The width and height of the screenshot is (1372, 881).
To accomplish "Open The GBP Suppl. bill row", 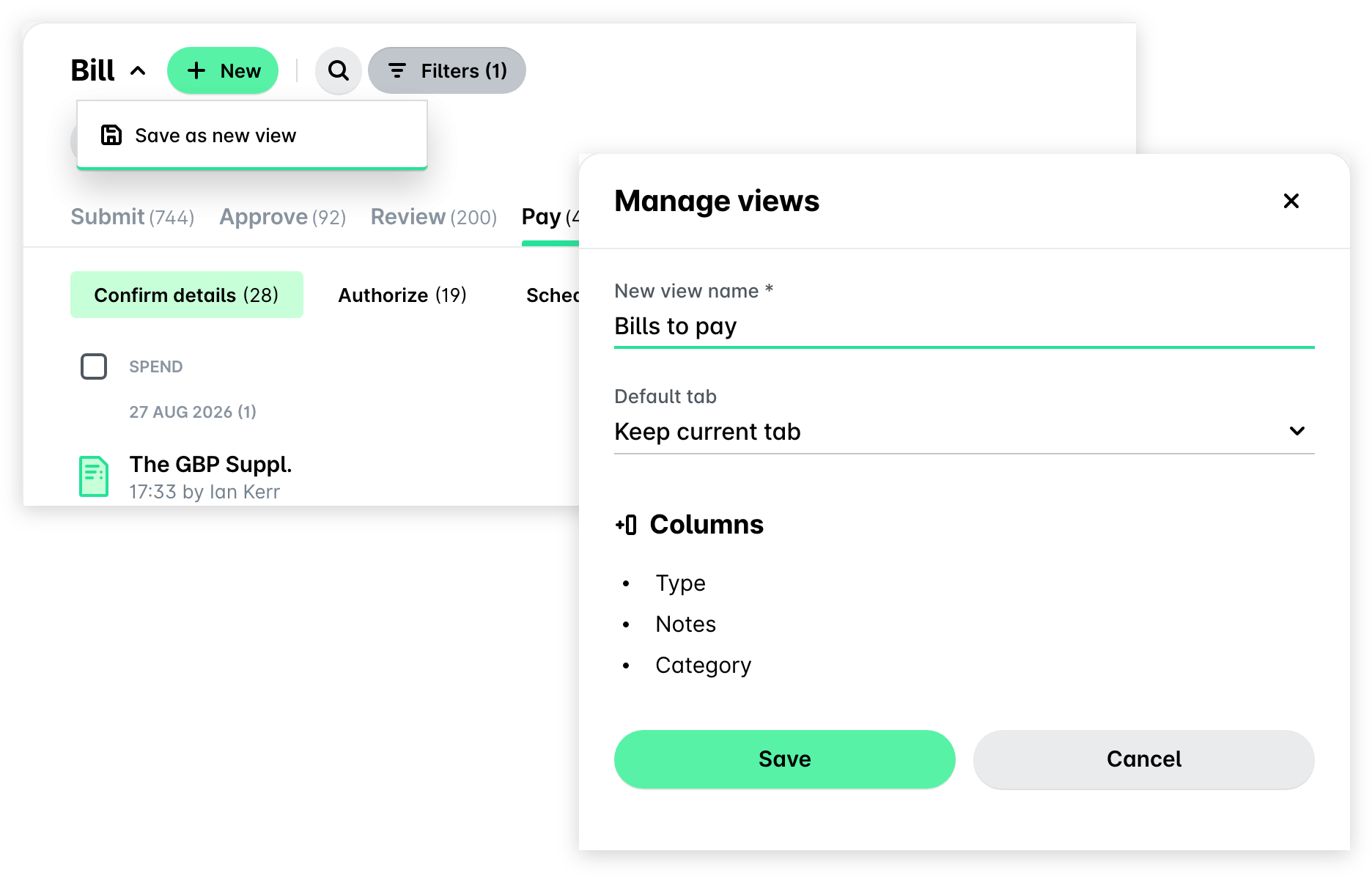I will pyautogui.click(x=210, y=464).
